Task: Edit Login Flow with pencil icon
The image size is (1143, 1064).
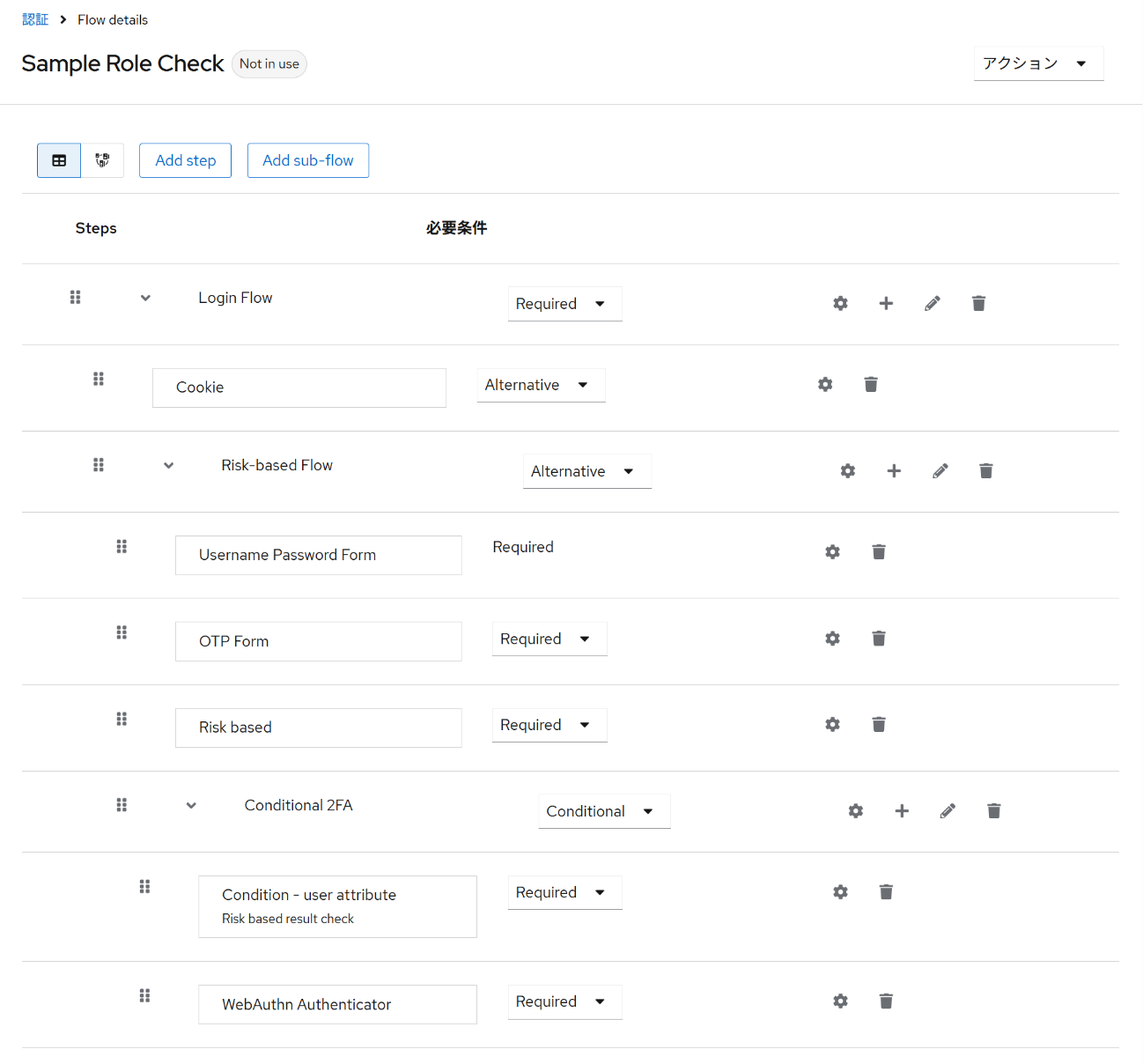Action: coord(933,303)
